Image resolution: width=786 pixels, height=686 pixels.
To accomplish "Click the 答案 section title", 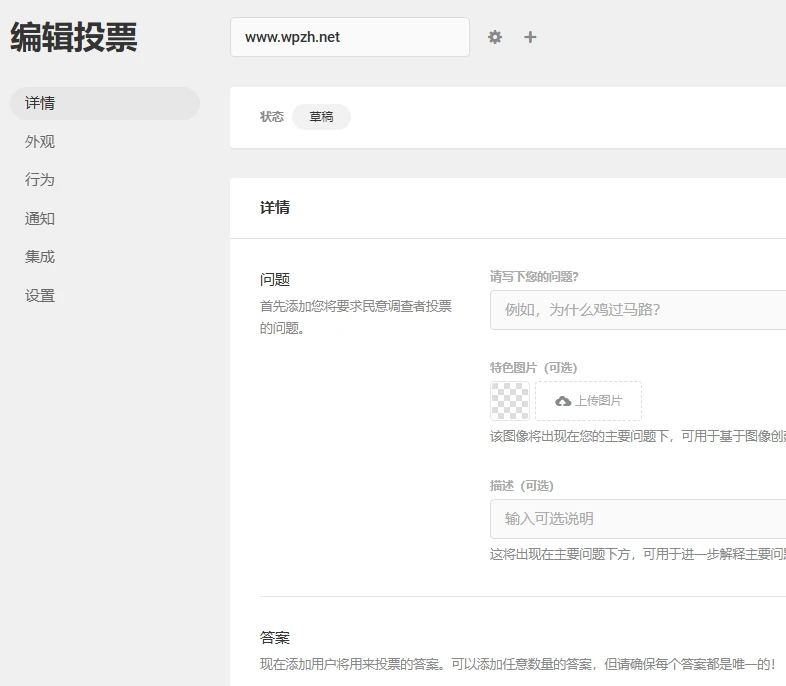I will [x=275, y=638].
